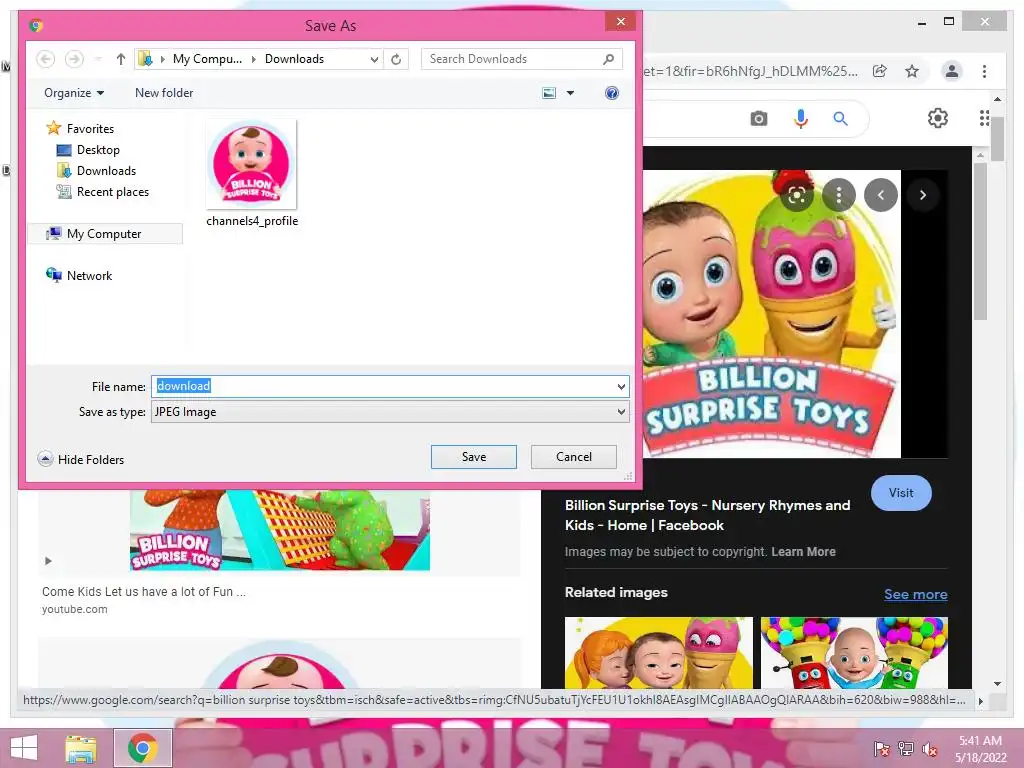Click Chrome icon in taskbar
This screenshot has height=768, width=1024.
[x=143, y=748]
